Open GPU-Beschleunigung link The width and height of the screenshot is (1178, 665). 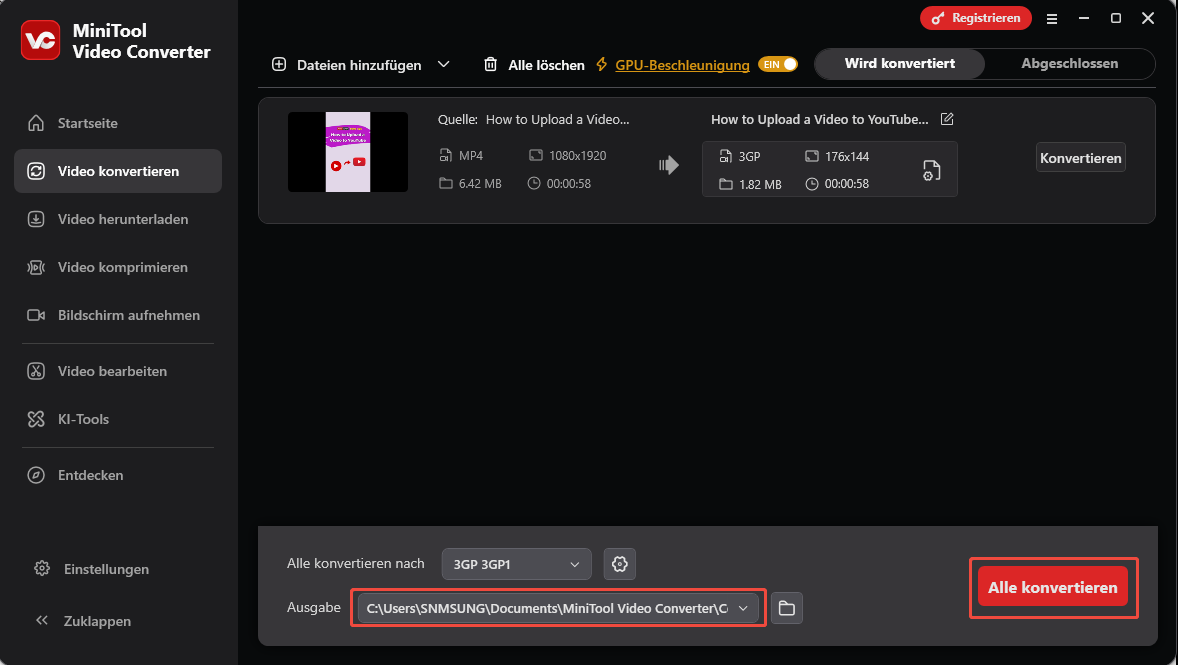tap(682, 65)
